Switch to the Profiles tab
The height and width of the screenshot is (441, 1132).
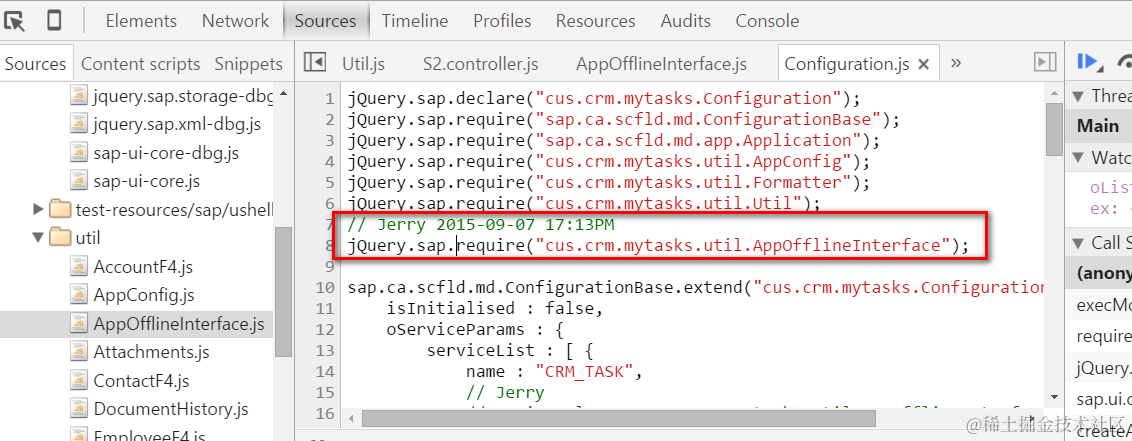(x=502, y=21)
